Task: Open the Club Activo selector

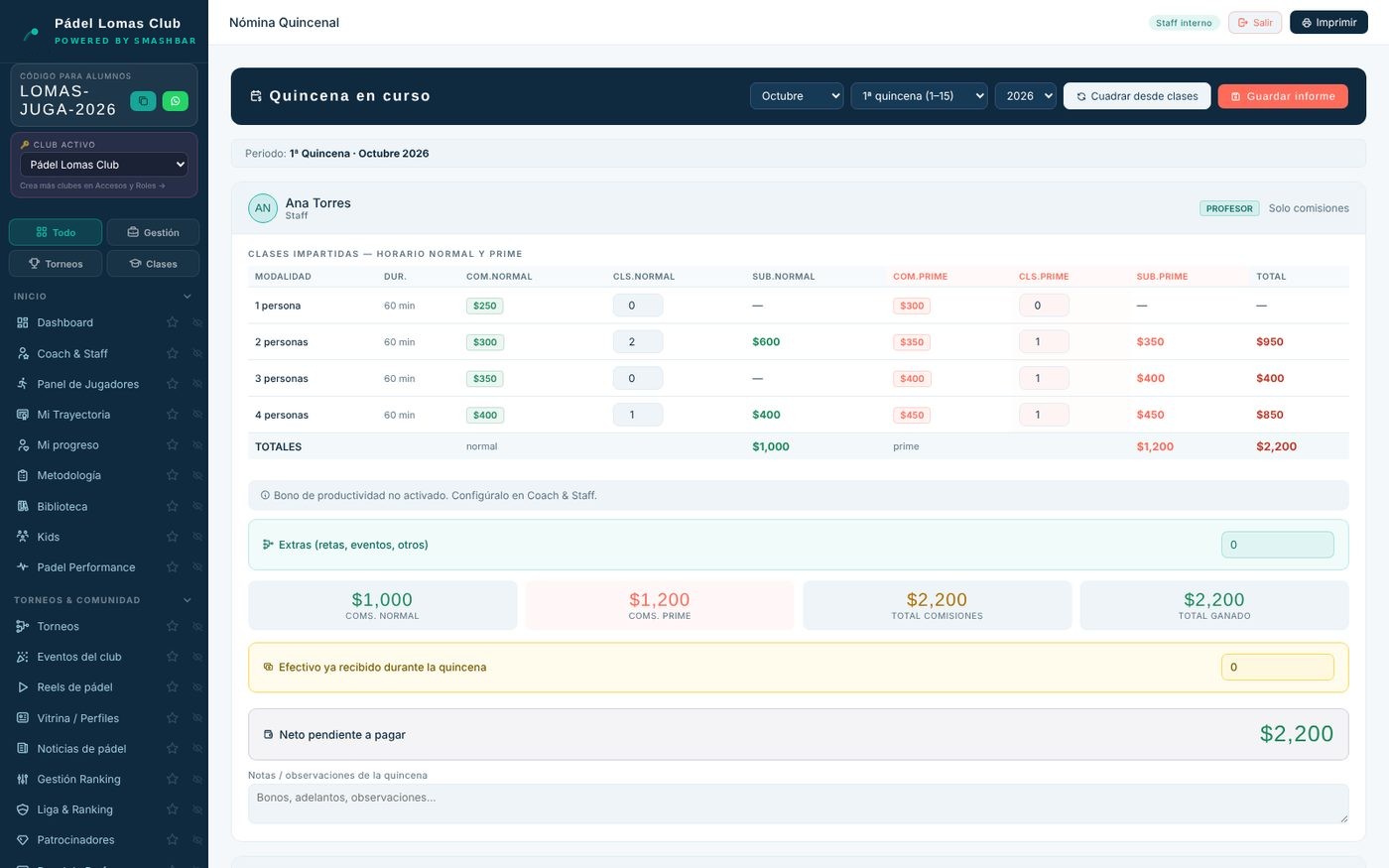Action: click(x=104, y=165)
